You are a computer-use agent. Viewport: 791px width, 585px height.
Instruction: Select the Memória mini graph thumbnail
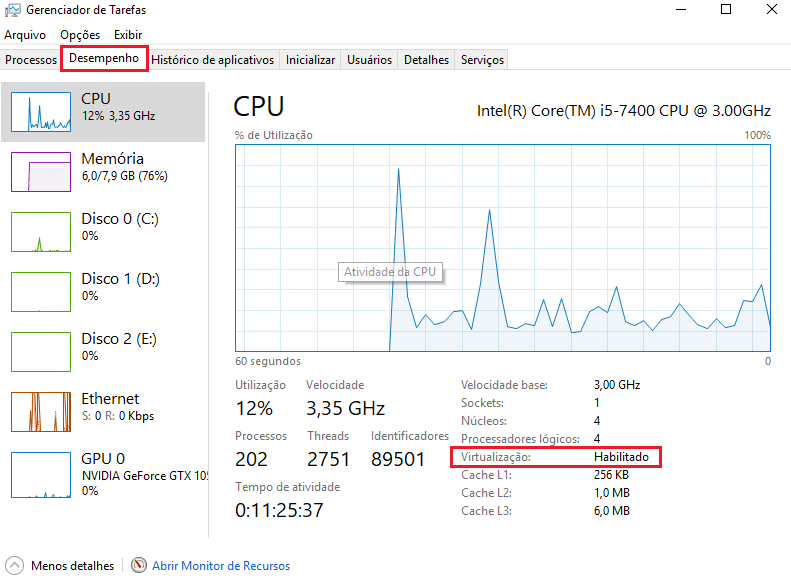pos(41,172)
